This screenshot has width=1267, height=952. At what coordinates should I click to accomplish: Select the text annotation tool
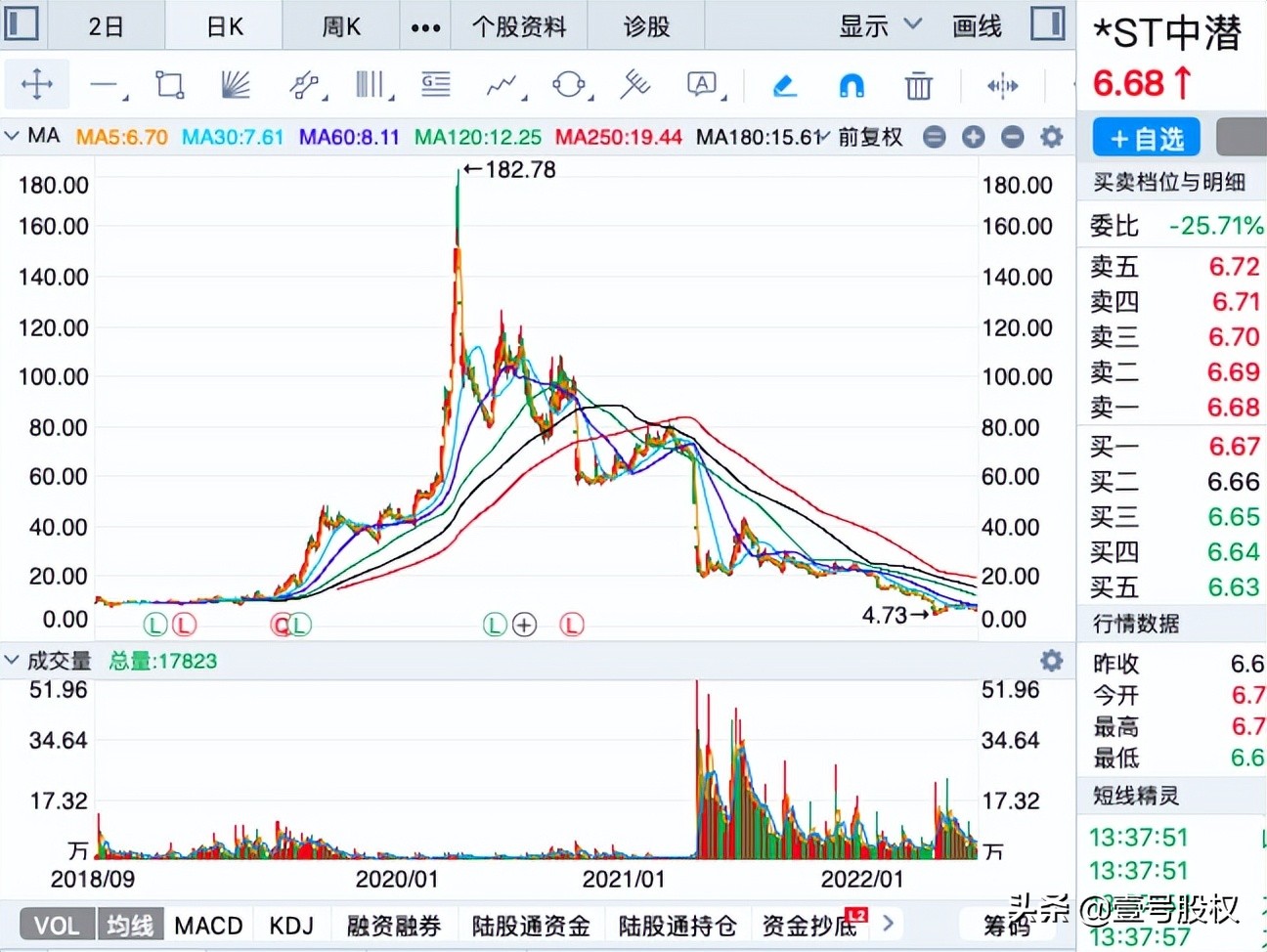point(700,85)
